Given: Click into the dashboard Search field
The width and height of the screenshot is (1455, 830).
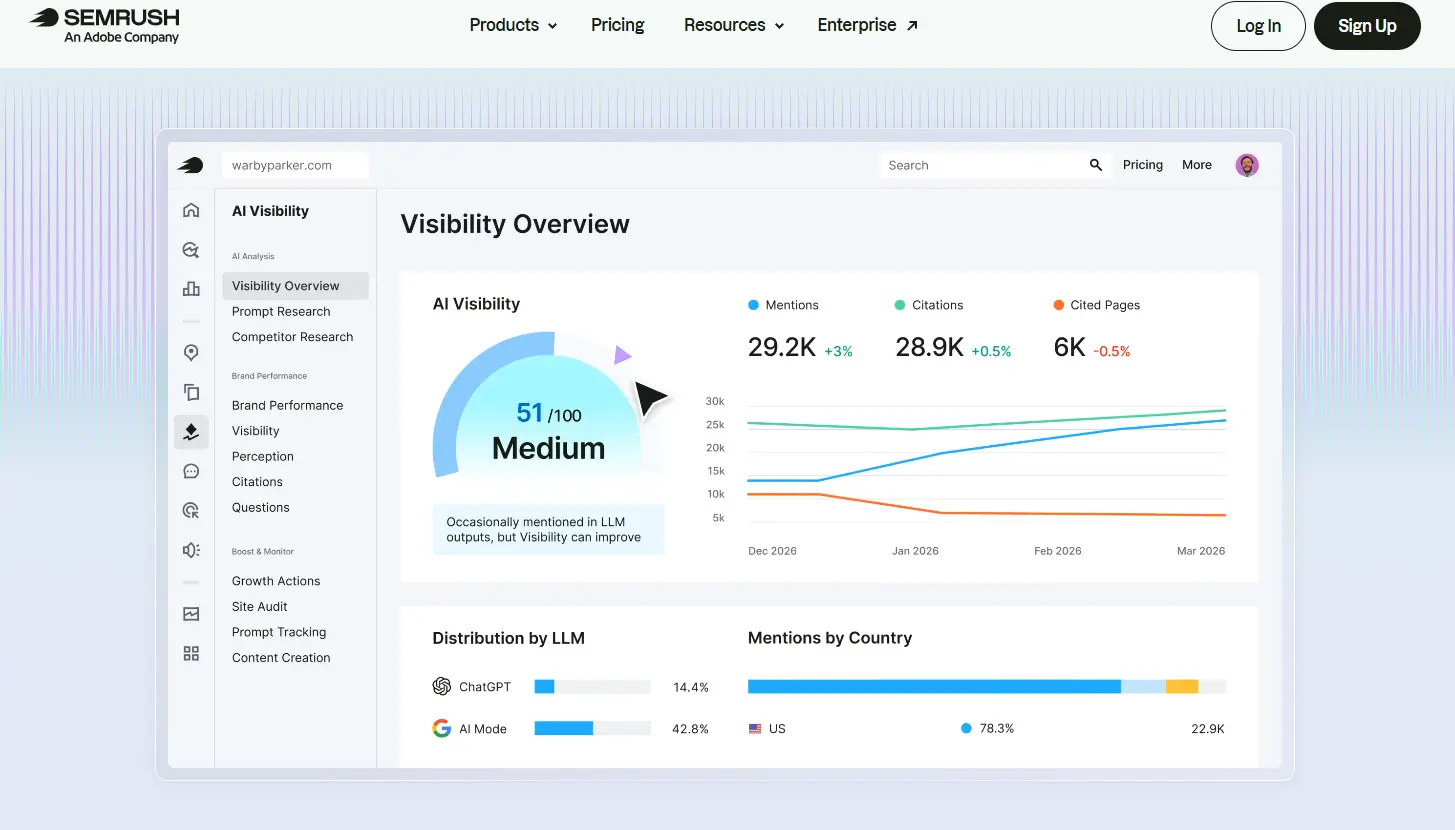Looking at the screenshot, I should point(995,165).
